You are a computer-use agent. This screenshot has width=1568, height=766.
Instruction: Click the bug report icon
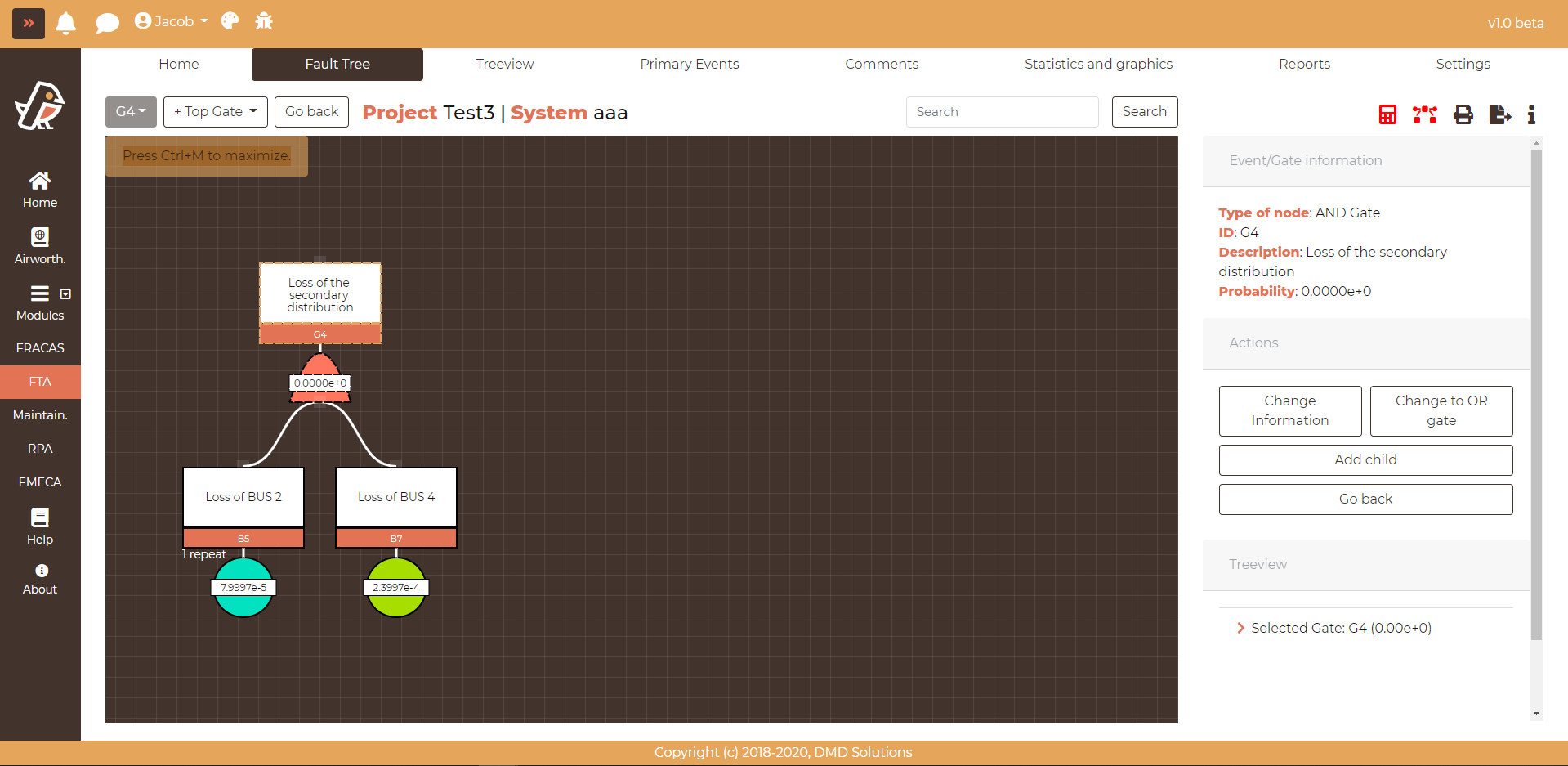coord(263,21)
